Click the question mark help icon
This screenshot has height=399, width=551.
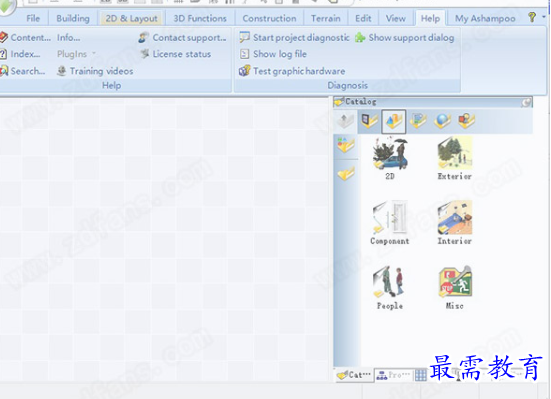point(532,17)
